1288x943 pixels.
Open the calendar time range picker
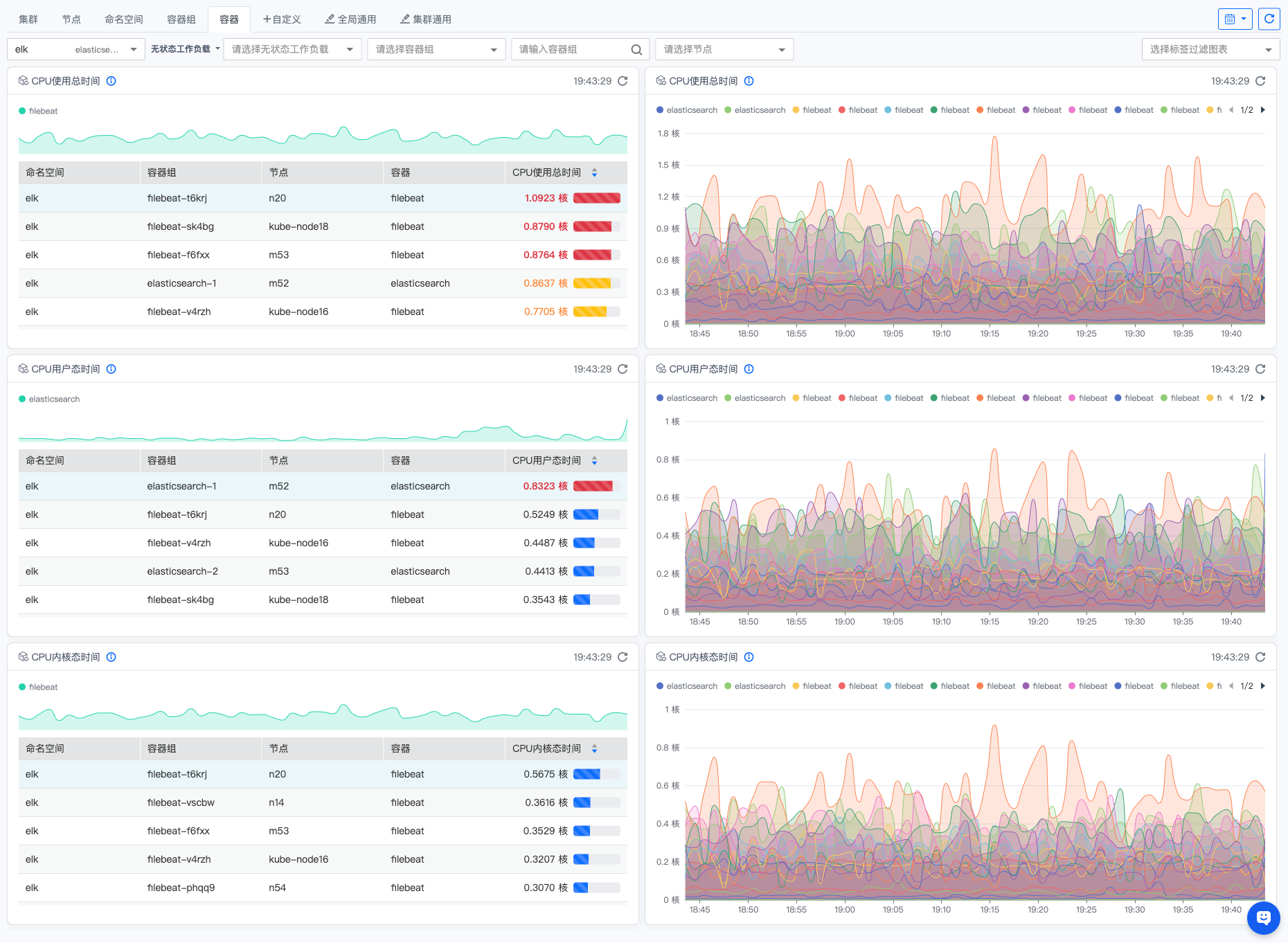click(1235, 19)
